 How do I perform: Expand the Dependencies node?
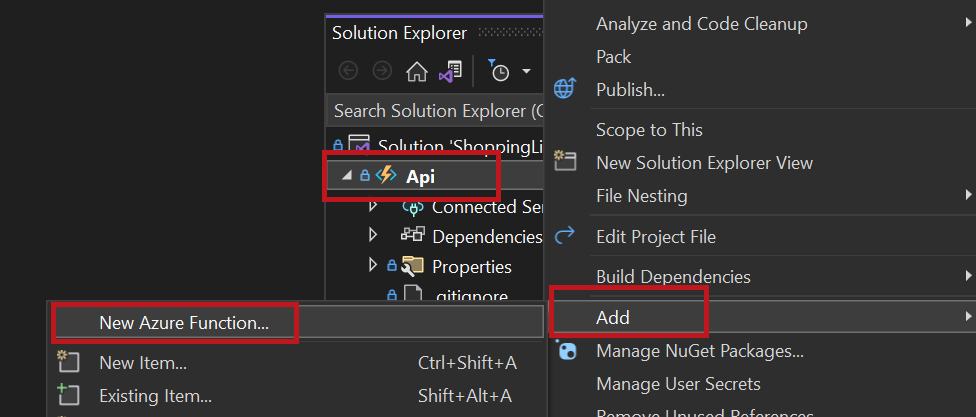[373, 235]
